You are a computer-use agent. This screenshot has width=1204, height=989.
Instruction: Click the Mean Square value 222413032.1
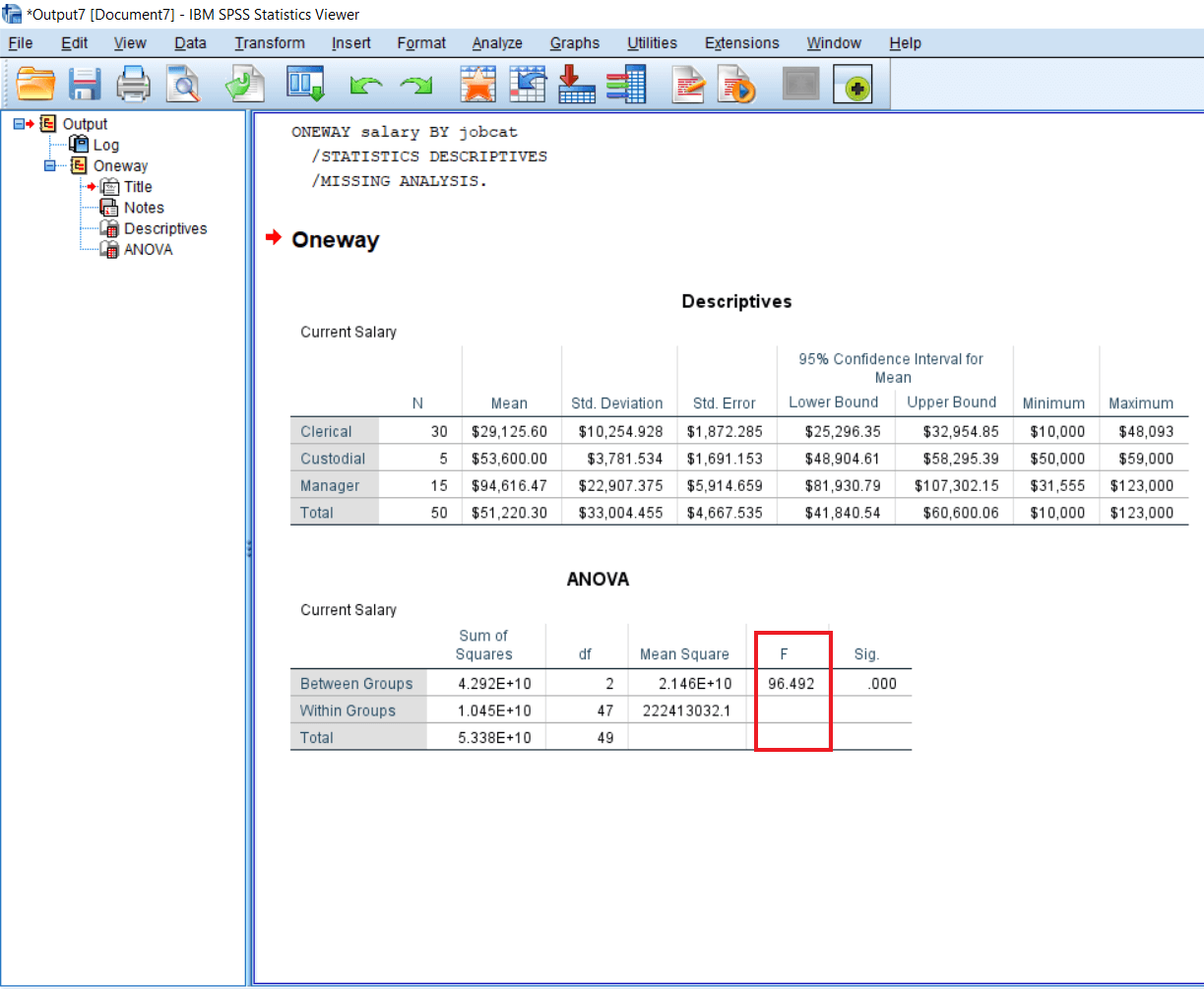(x=685, y=711)
